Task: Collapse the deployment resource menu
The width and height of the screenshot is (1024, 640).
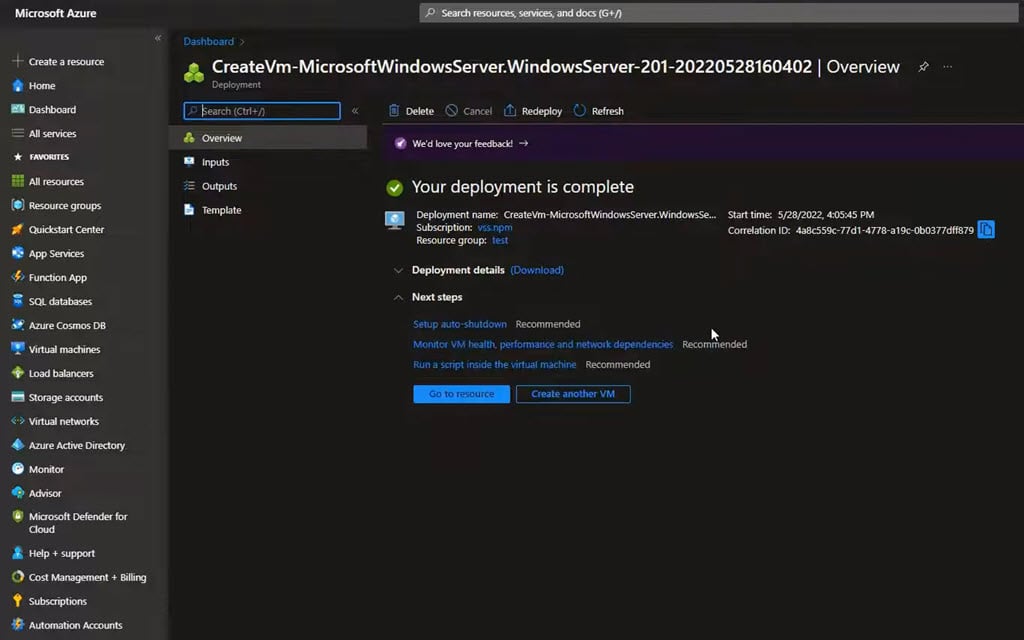Action: 355,111
